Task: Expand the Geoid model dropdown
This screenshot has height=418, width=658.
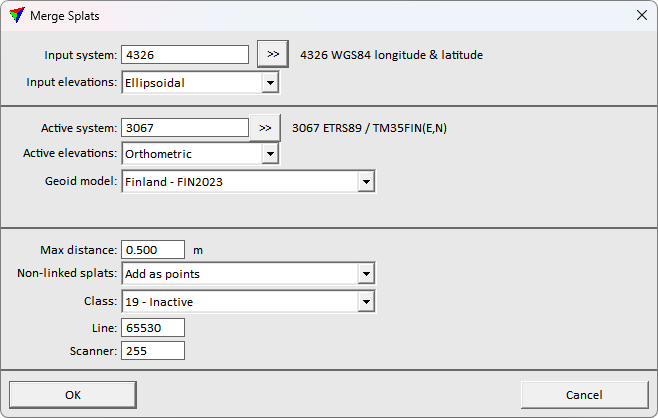Action: (x=366, y=182)
